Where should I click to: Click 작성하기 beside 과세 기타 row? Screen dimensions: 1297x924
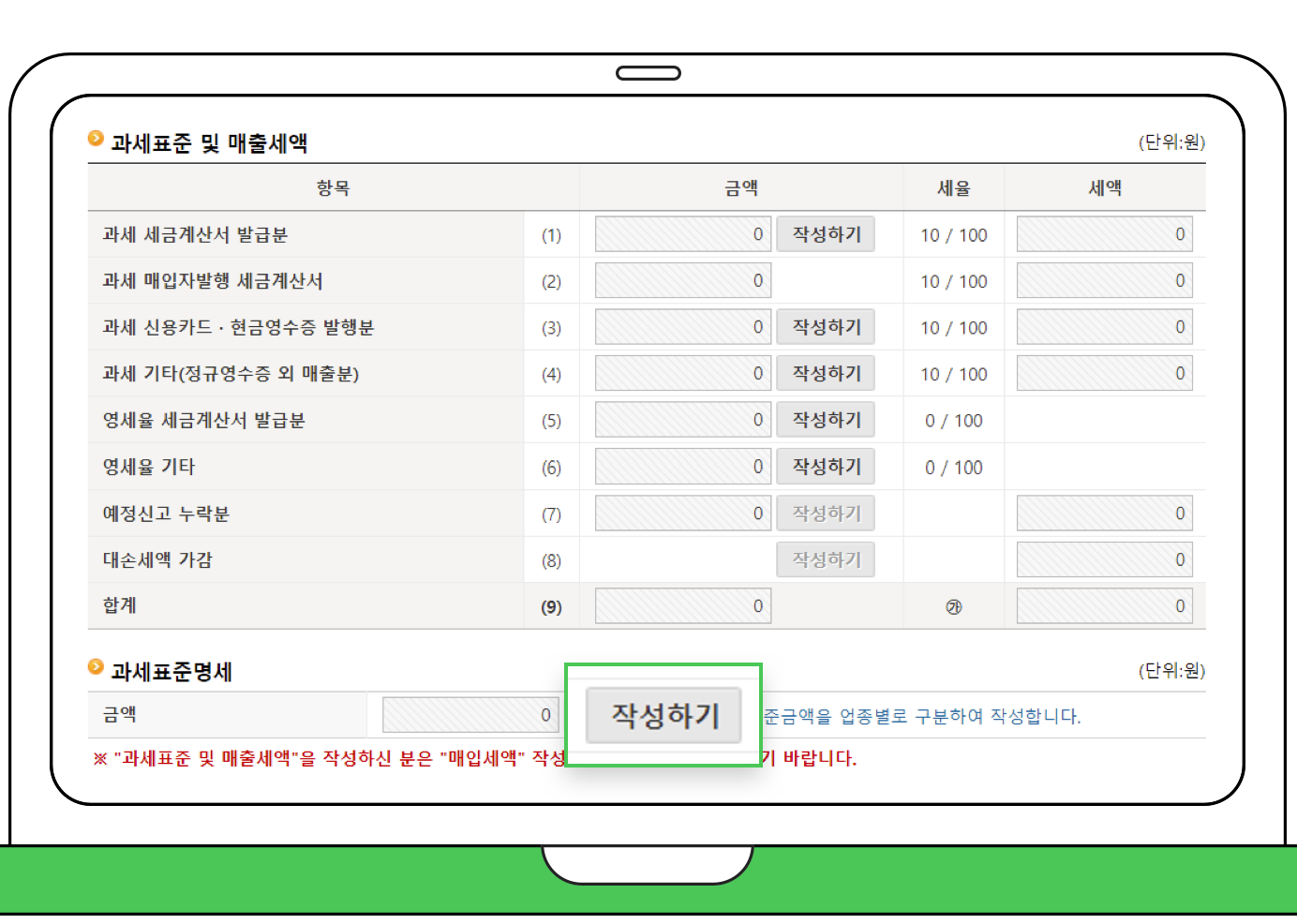tap(825, 372)
